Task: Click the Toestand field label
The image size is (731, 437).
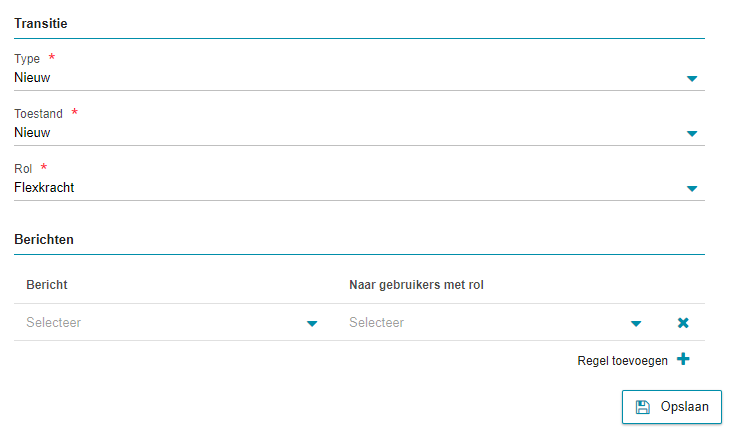Action: click(38, 113)
